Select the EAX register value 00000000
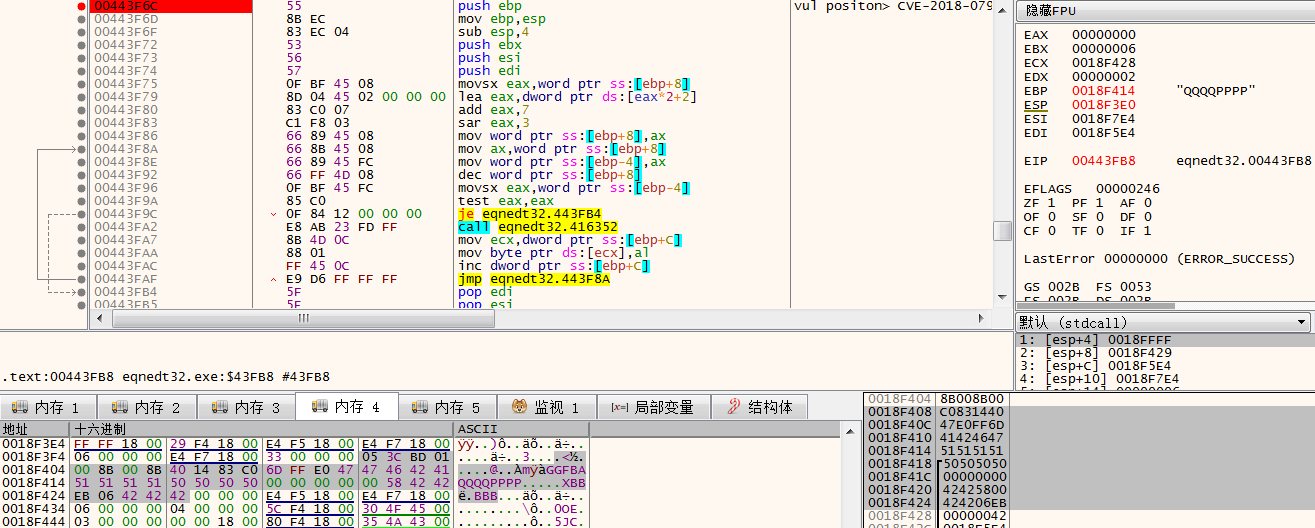Image resolution: width=1315 pixels, height=528 pixels. pyautogui.click(x=1104, y=35)
